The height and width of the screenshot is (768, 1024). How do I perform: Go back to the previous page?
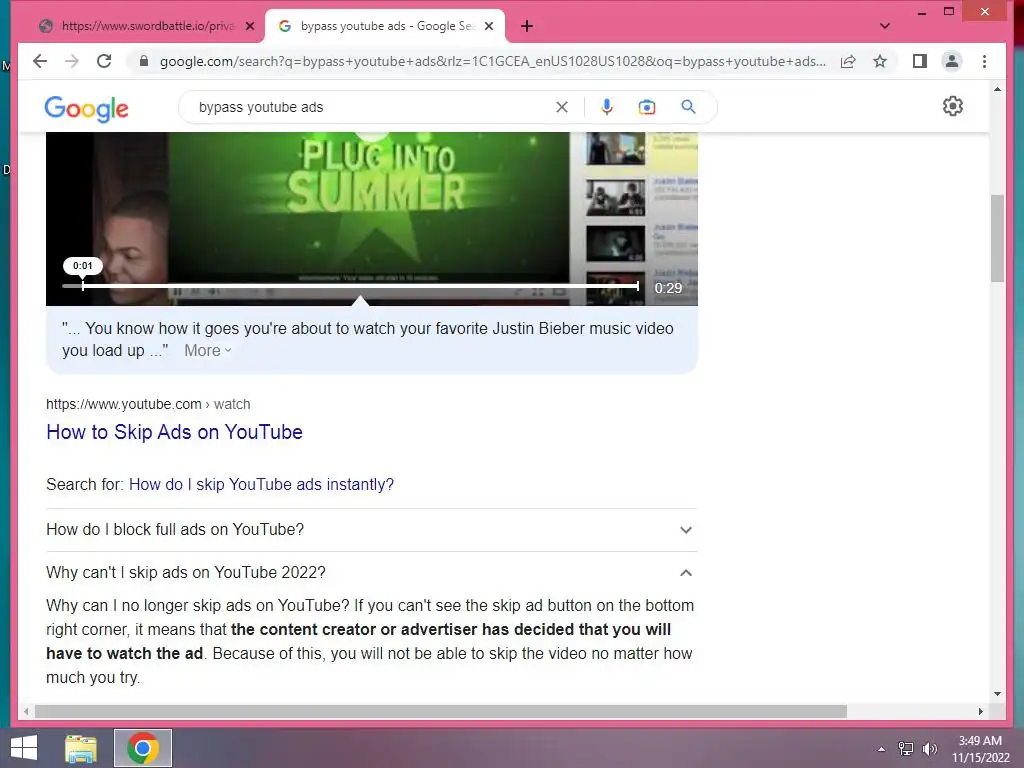point(40,61)
